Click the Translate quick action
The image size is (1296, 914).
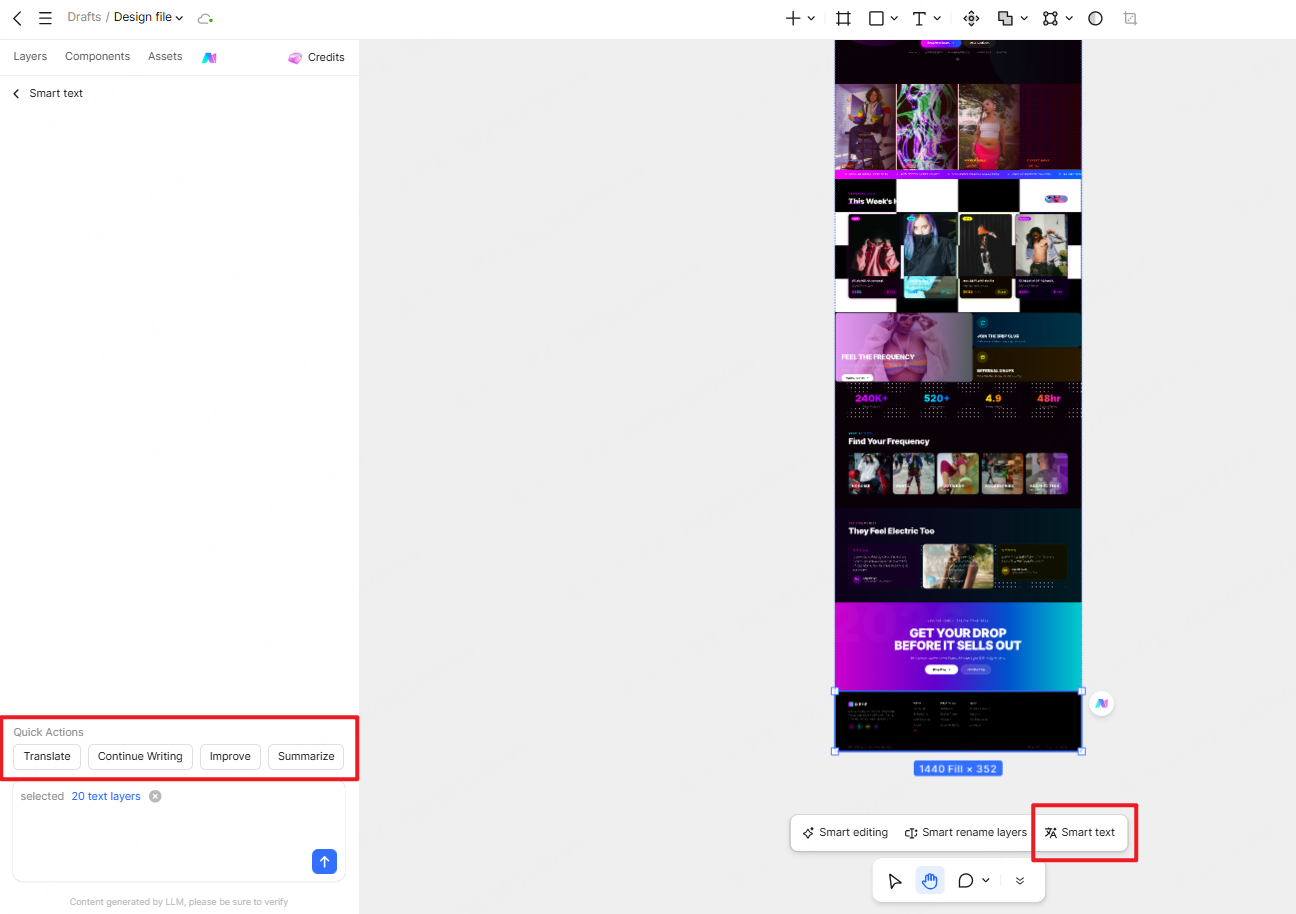click(47, 757)
